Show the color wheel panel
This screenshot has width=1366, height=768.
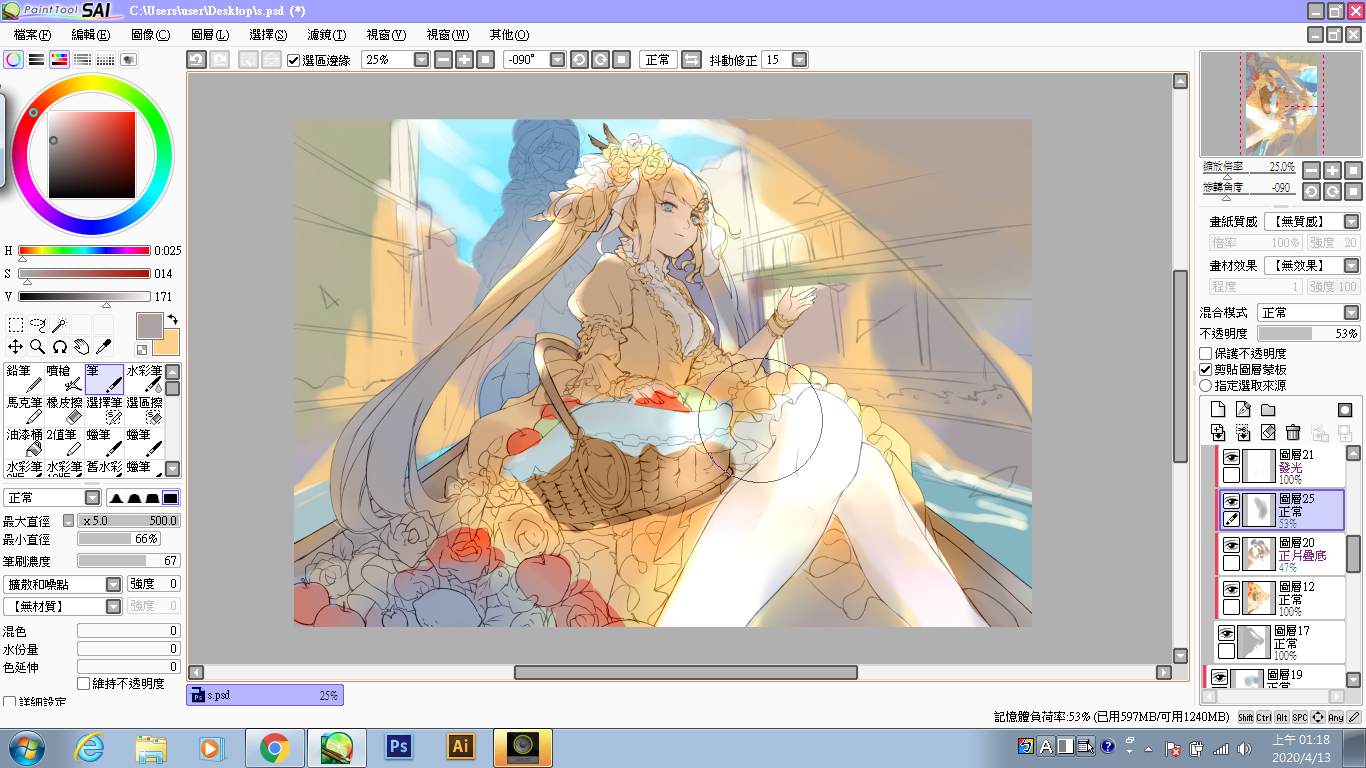pos(13,60)
